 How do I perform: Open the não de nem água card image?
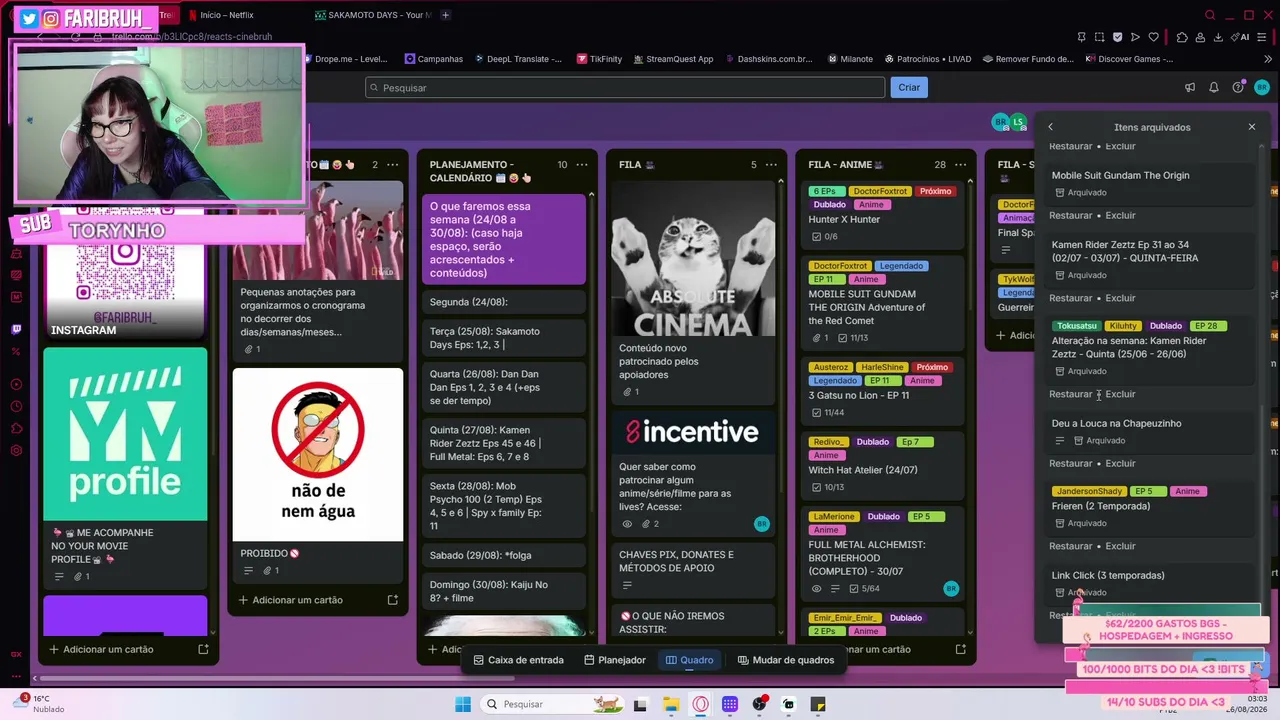318,453
